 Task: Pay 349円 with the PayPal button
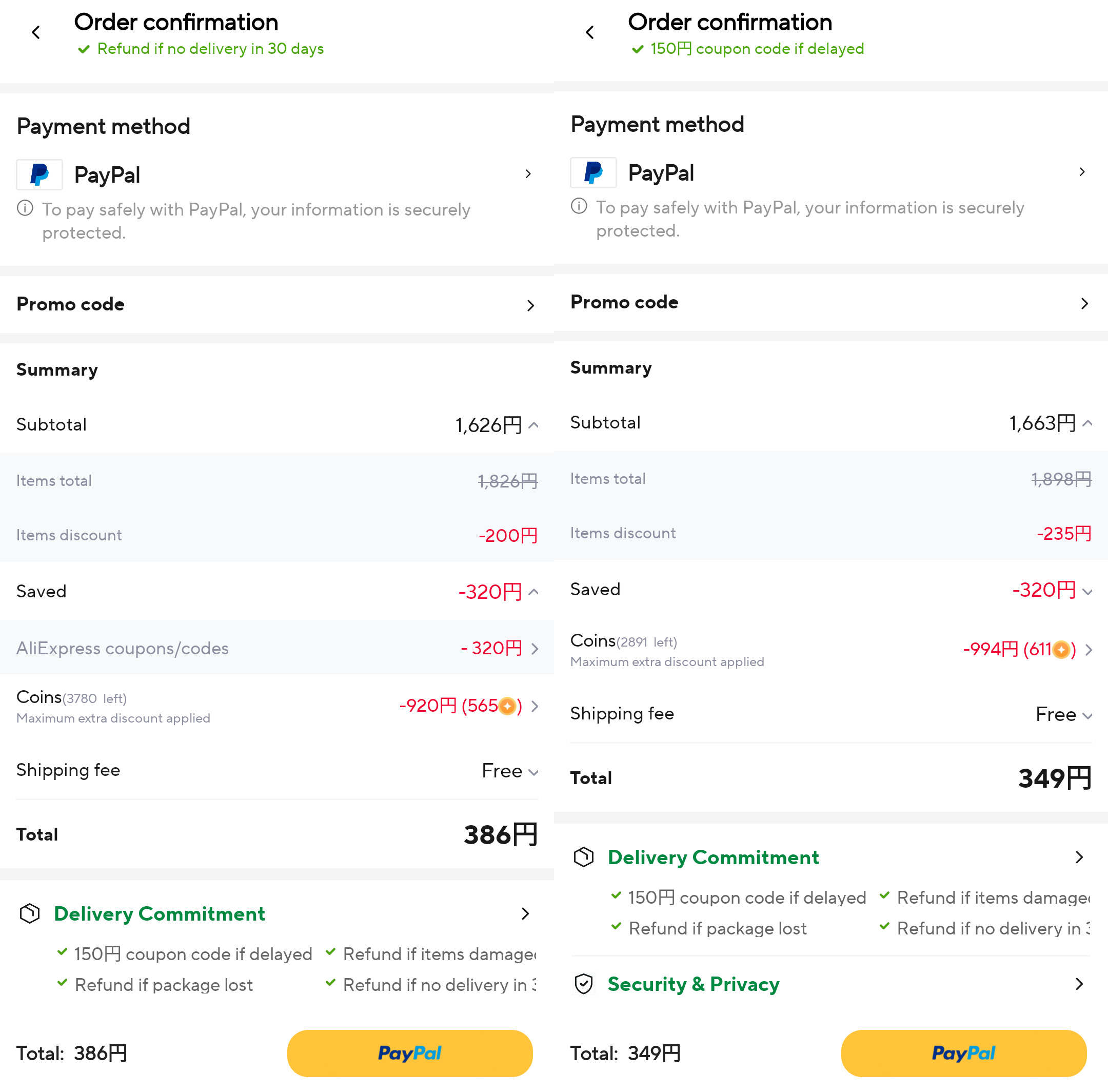point(964,1053)
